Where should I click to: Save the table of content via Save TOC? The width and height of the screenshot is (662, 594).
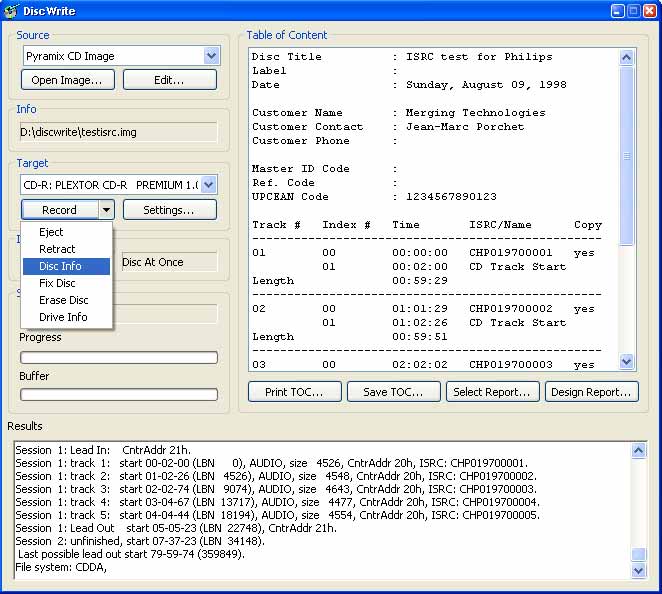pos(393,392)
